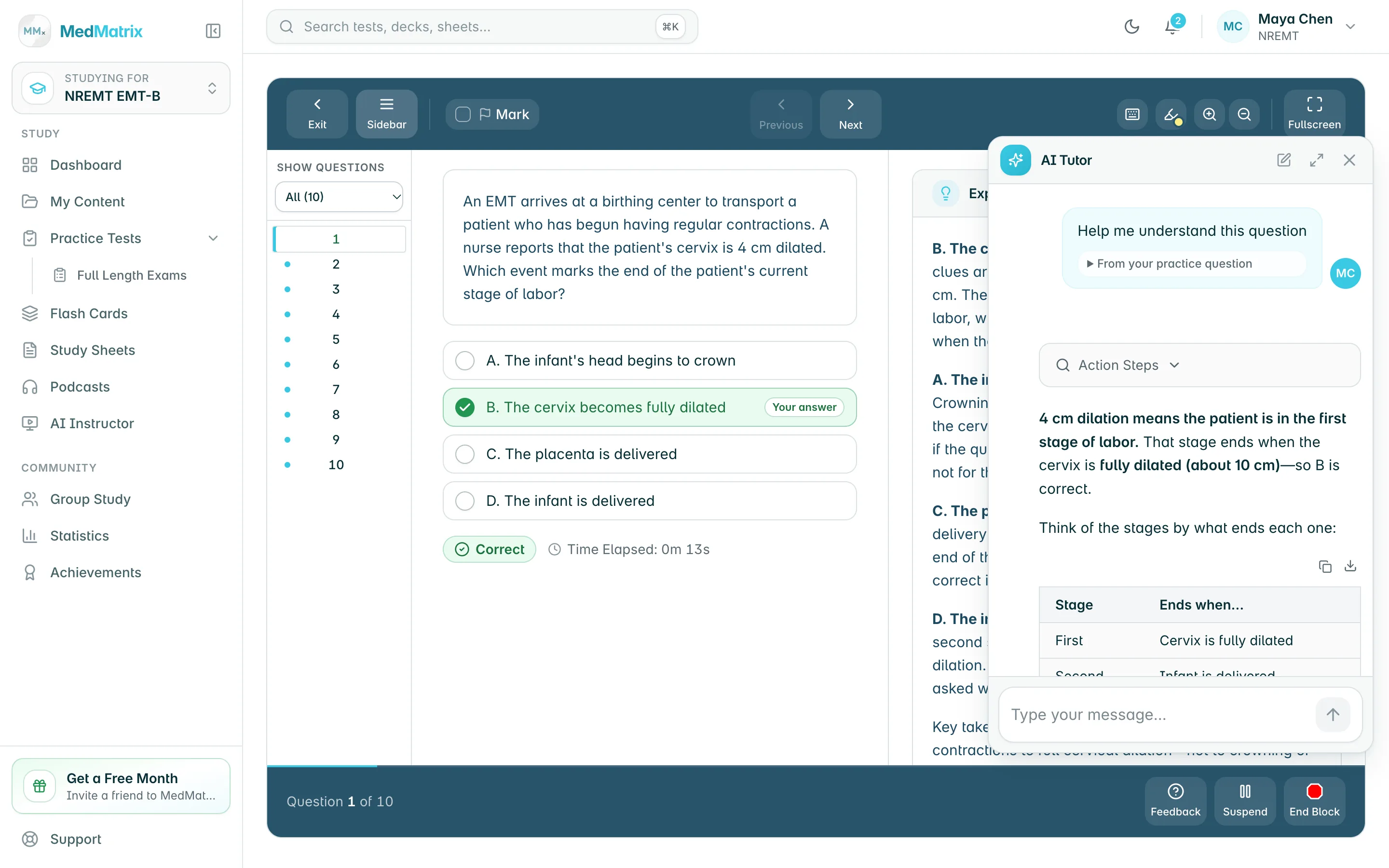1389x868 pixels.
Task: Toggle dark mode moon icon
Action: click(1132, 27)
